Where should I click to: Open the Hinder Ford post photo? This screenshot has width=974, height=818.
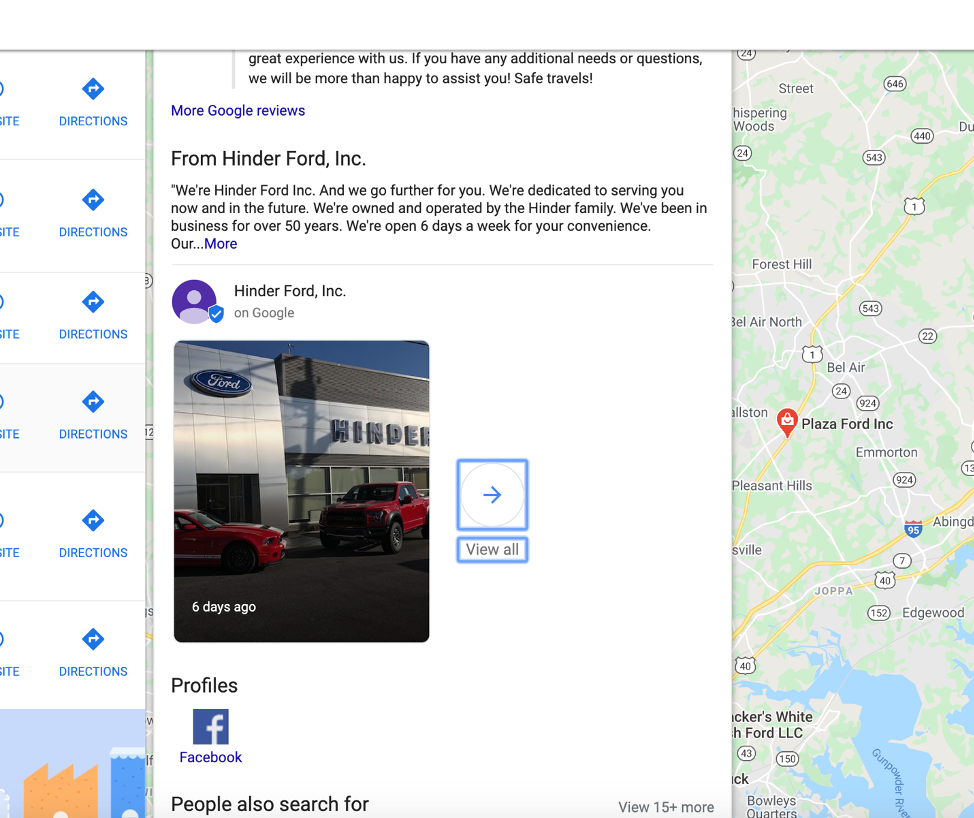[301, 491]
